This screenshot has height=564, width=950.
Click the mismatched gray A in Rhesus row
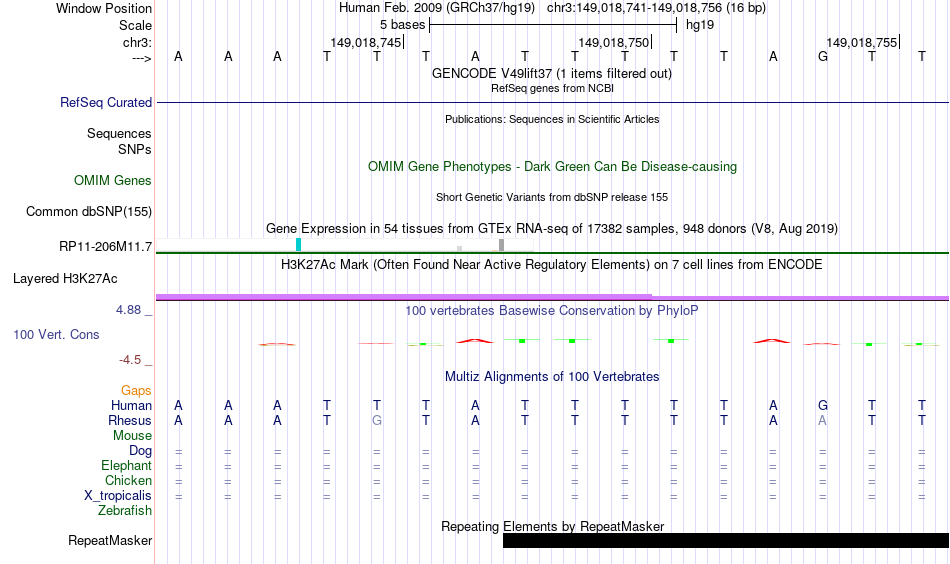(x=822, y=420)
